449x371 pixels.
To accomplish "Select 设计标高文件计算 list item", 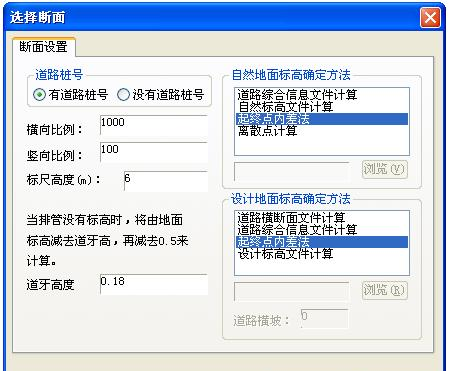I will point(322,254).
